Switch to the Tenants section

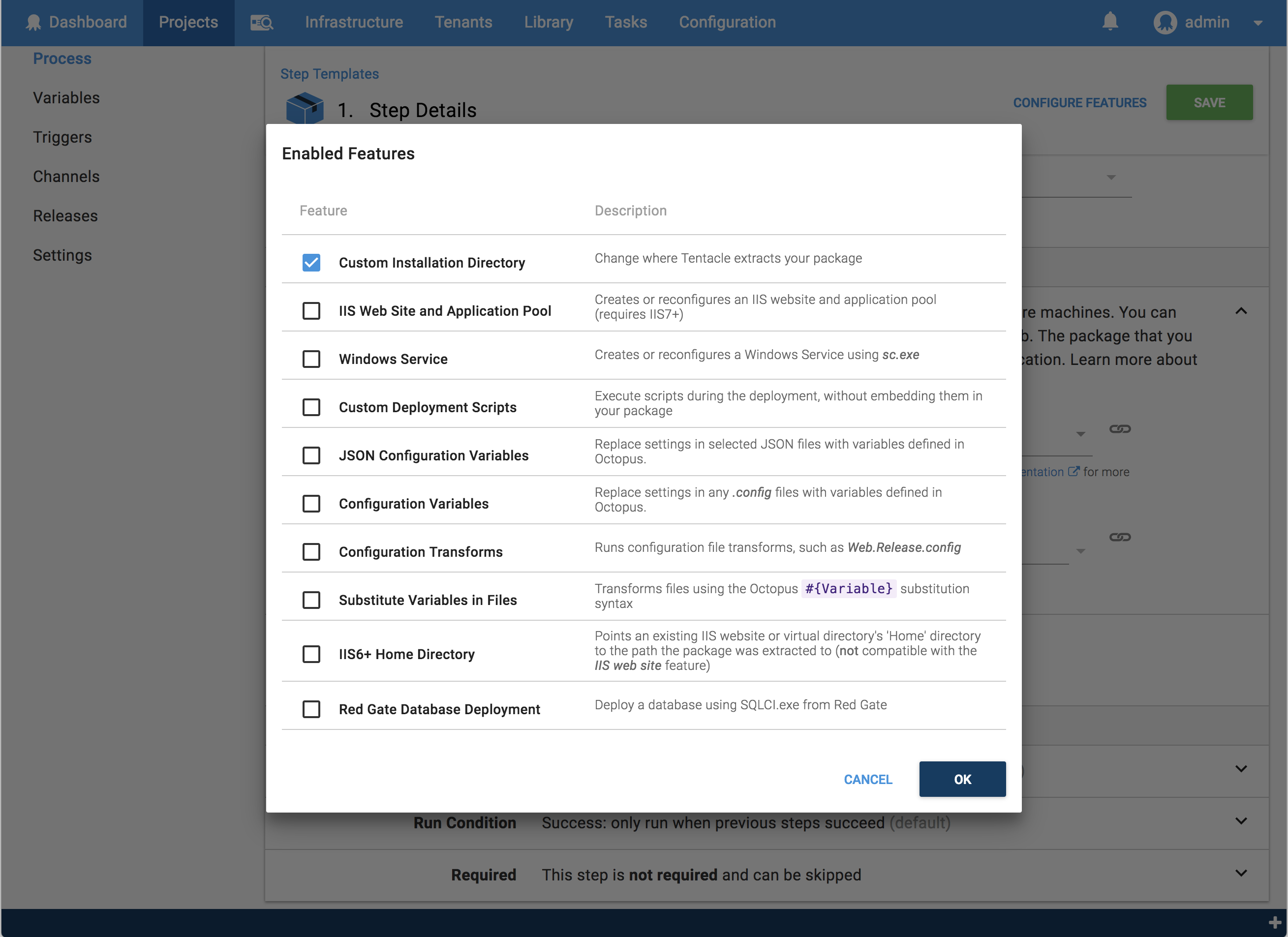(463, 22)
